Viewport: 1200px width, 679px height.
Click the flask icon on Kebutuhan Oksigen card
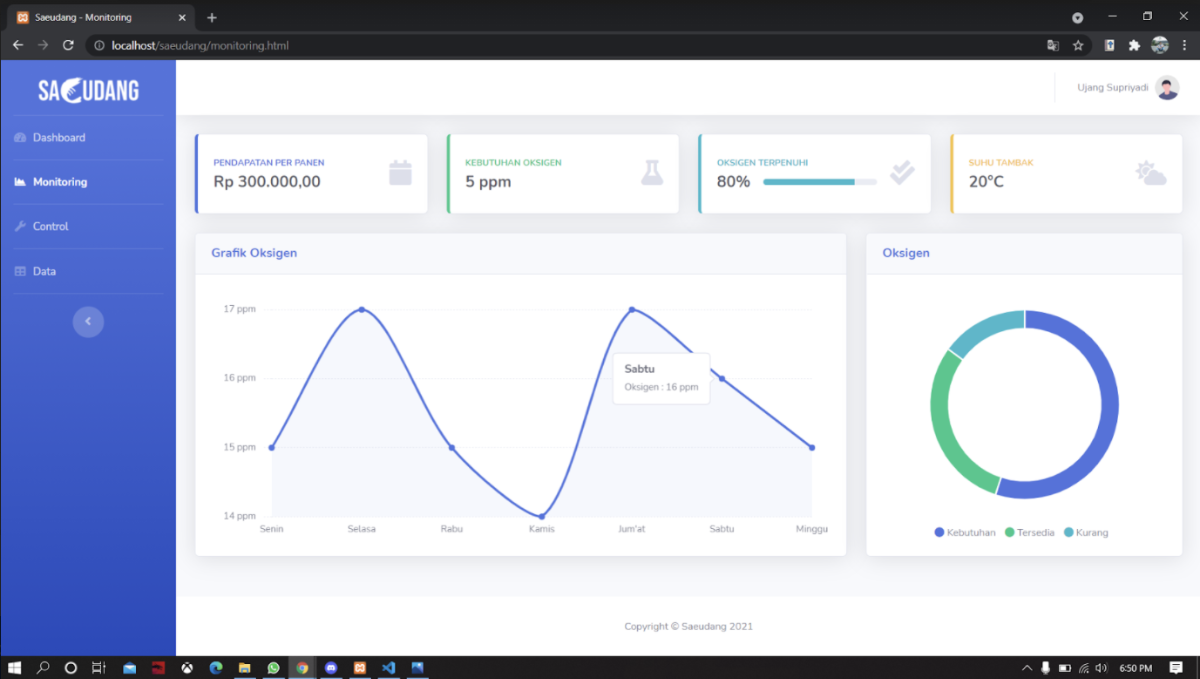pyautogui.click(x=652, y=173)
